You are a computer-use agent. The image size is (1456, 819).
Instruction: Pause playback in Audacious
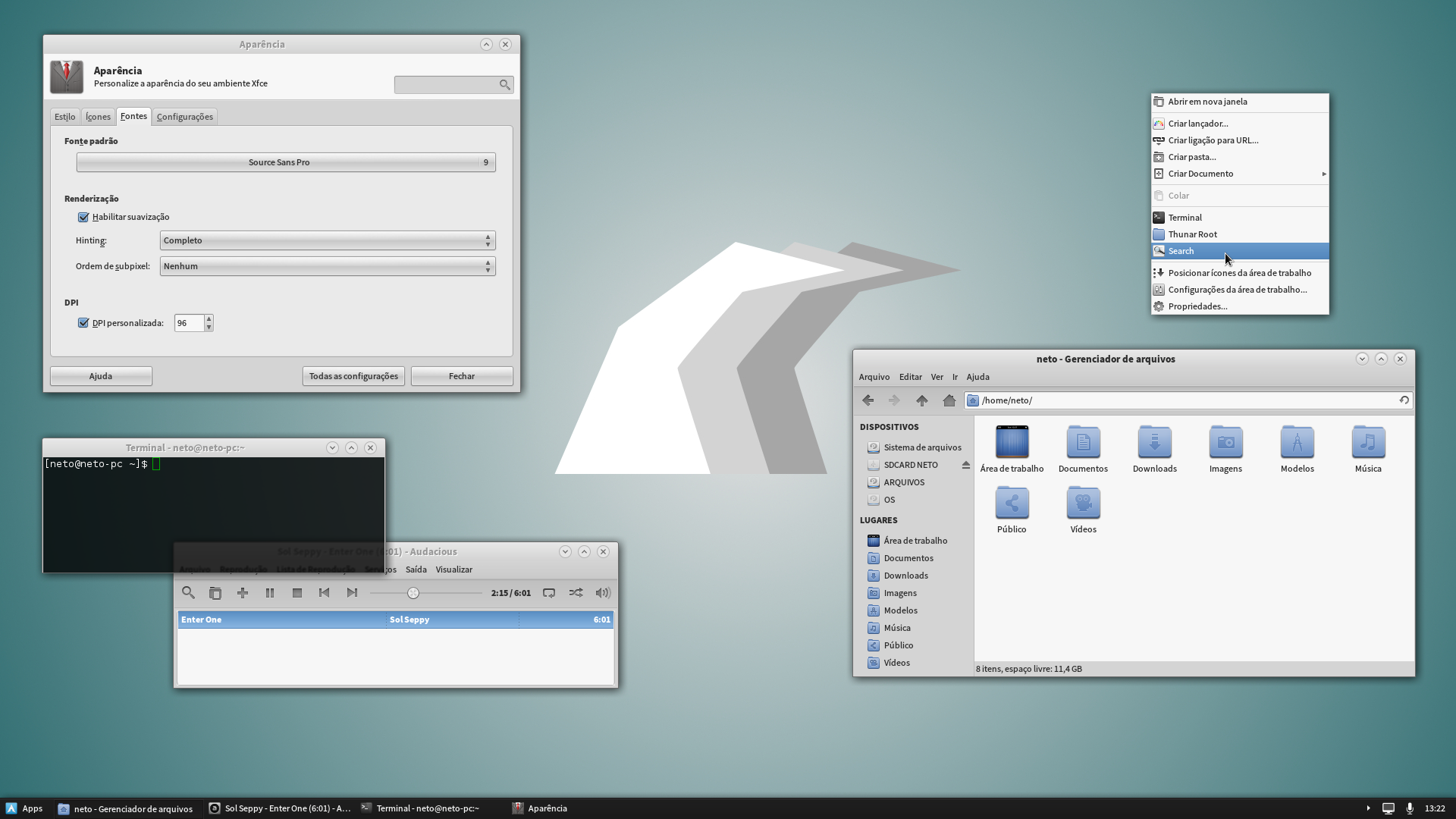click(270, 593)
